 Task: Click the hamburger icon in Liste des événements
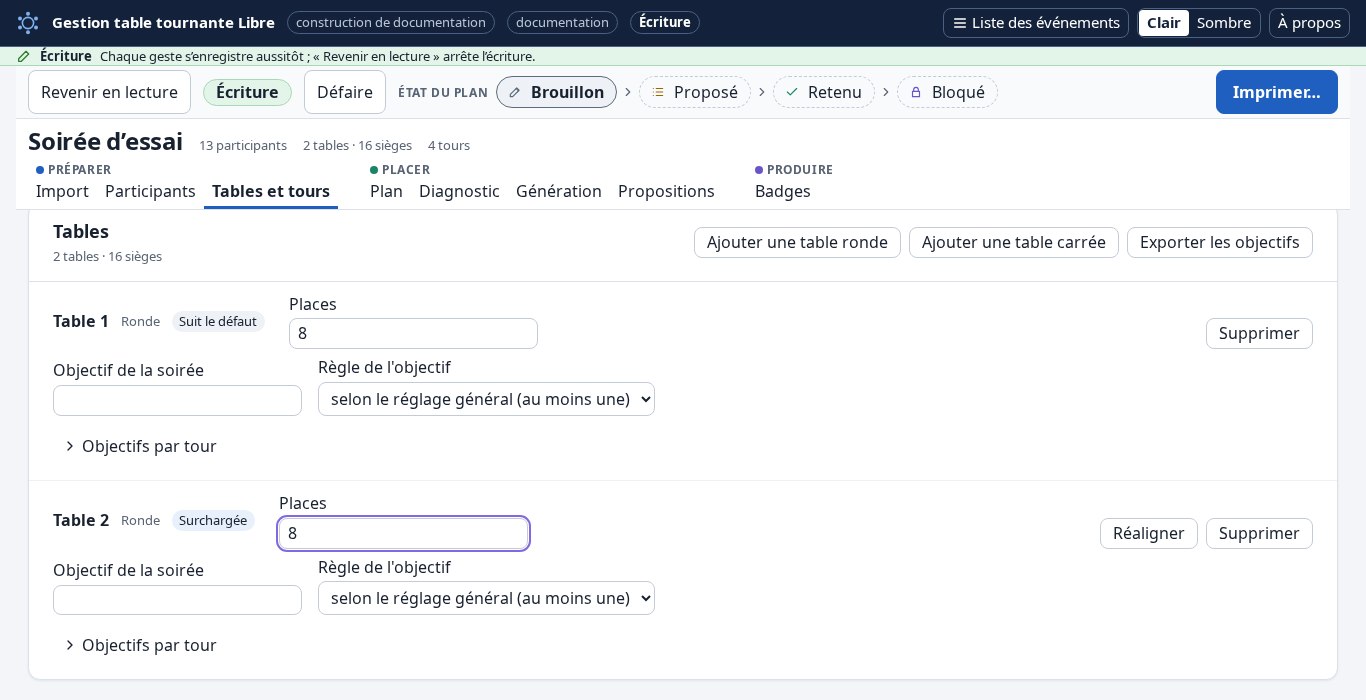(x=960, y=23)
